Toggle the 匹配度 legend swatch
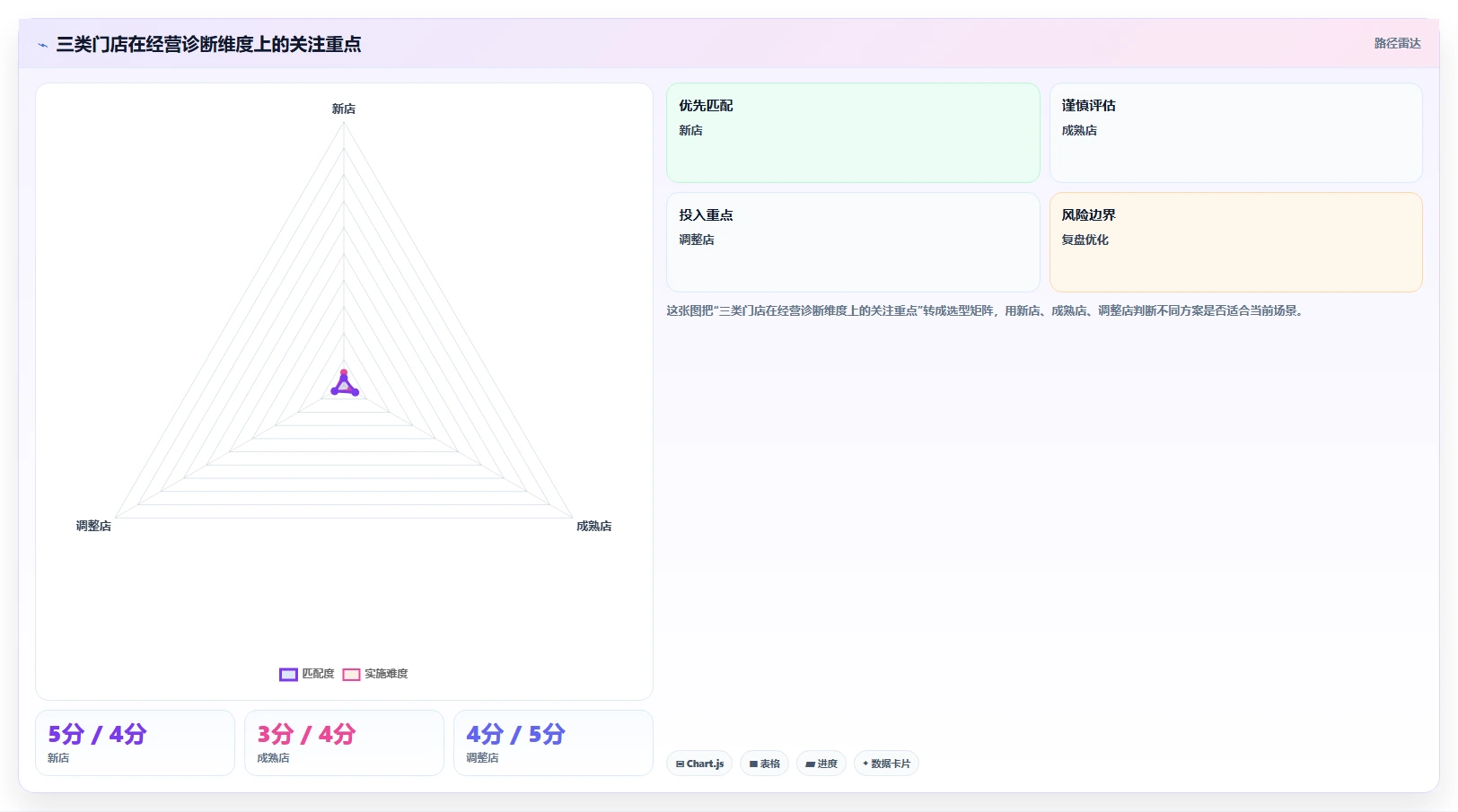Screen dimensions: 1458x812 (x=288, y=675)
